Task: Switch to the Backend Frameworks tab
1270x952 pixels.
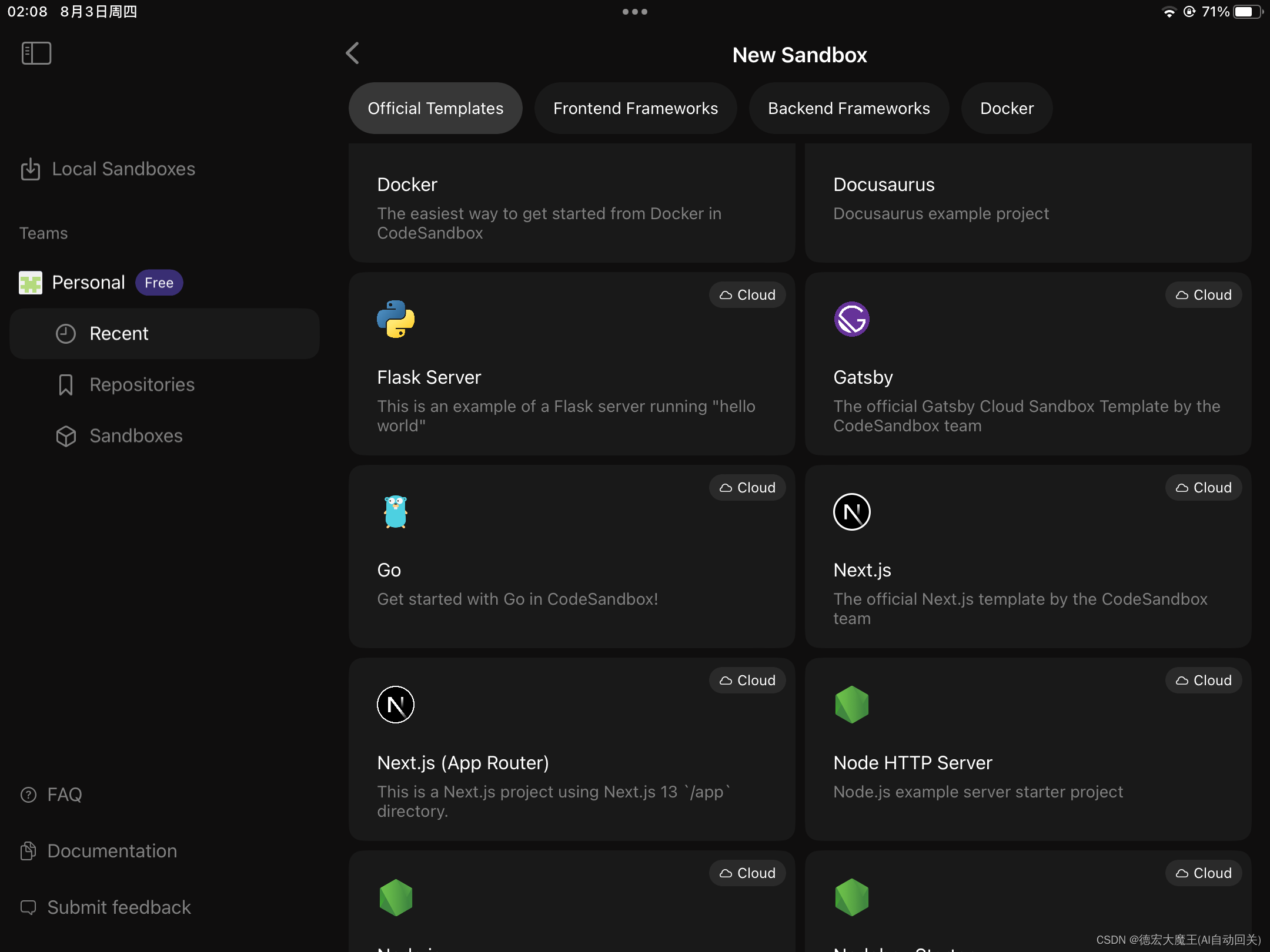Action: pyautogui.click(x=848, y=108)
